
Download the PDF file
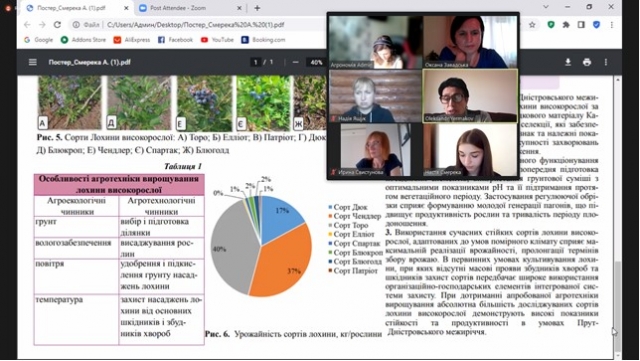pyautogui.click(x=568, y=62)
